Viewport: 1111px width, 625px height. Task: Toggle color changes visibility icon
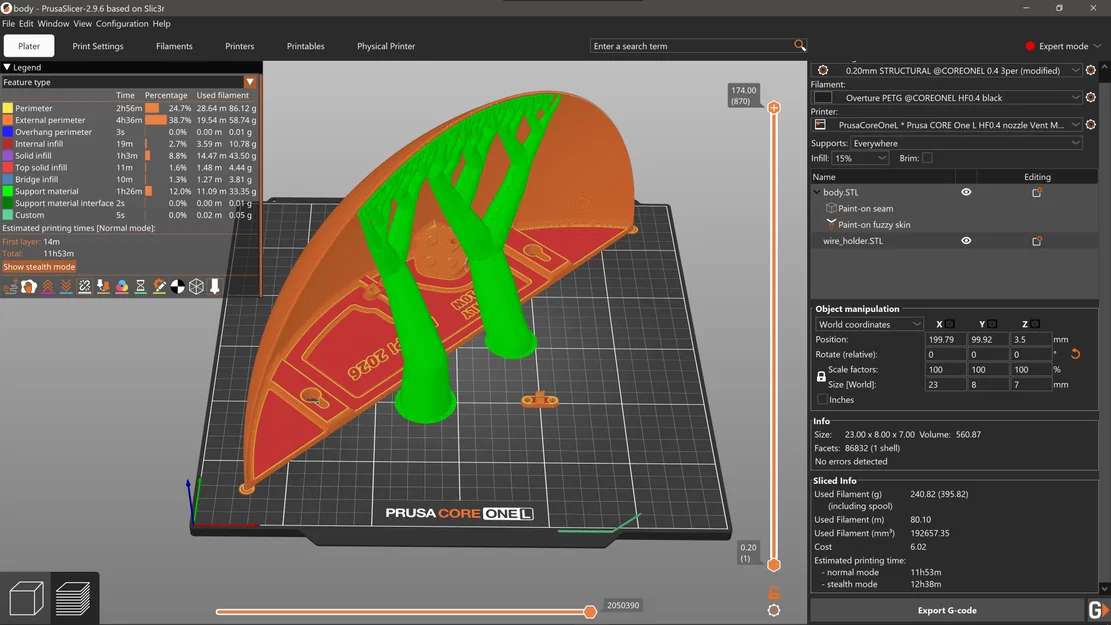pyautogui.click(x=122, y=286)
